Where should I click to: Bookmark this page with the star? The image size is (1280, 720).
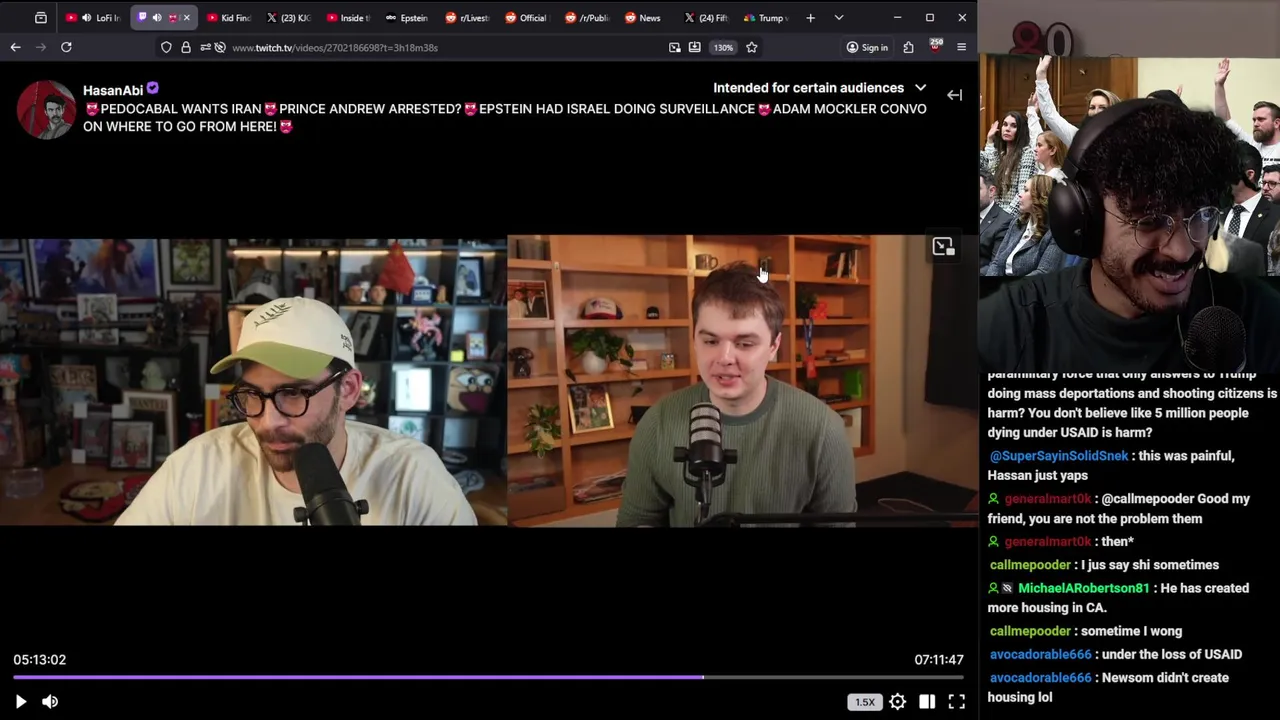751,47
